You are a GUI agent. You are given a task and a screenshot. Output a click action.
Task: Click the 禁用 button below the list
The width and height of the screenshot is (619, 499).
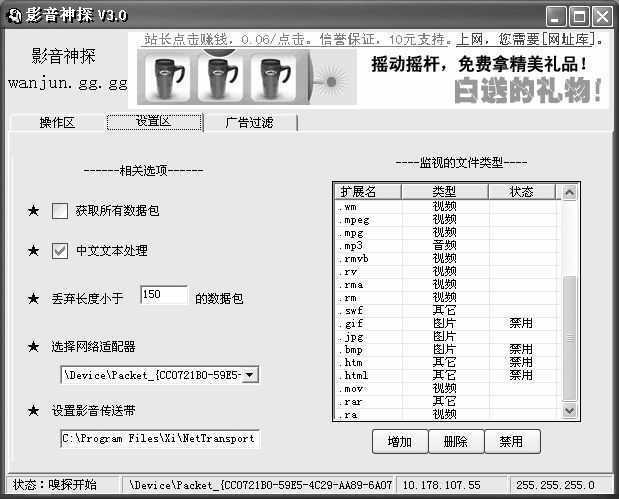[511, 441]
